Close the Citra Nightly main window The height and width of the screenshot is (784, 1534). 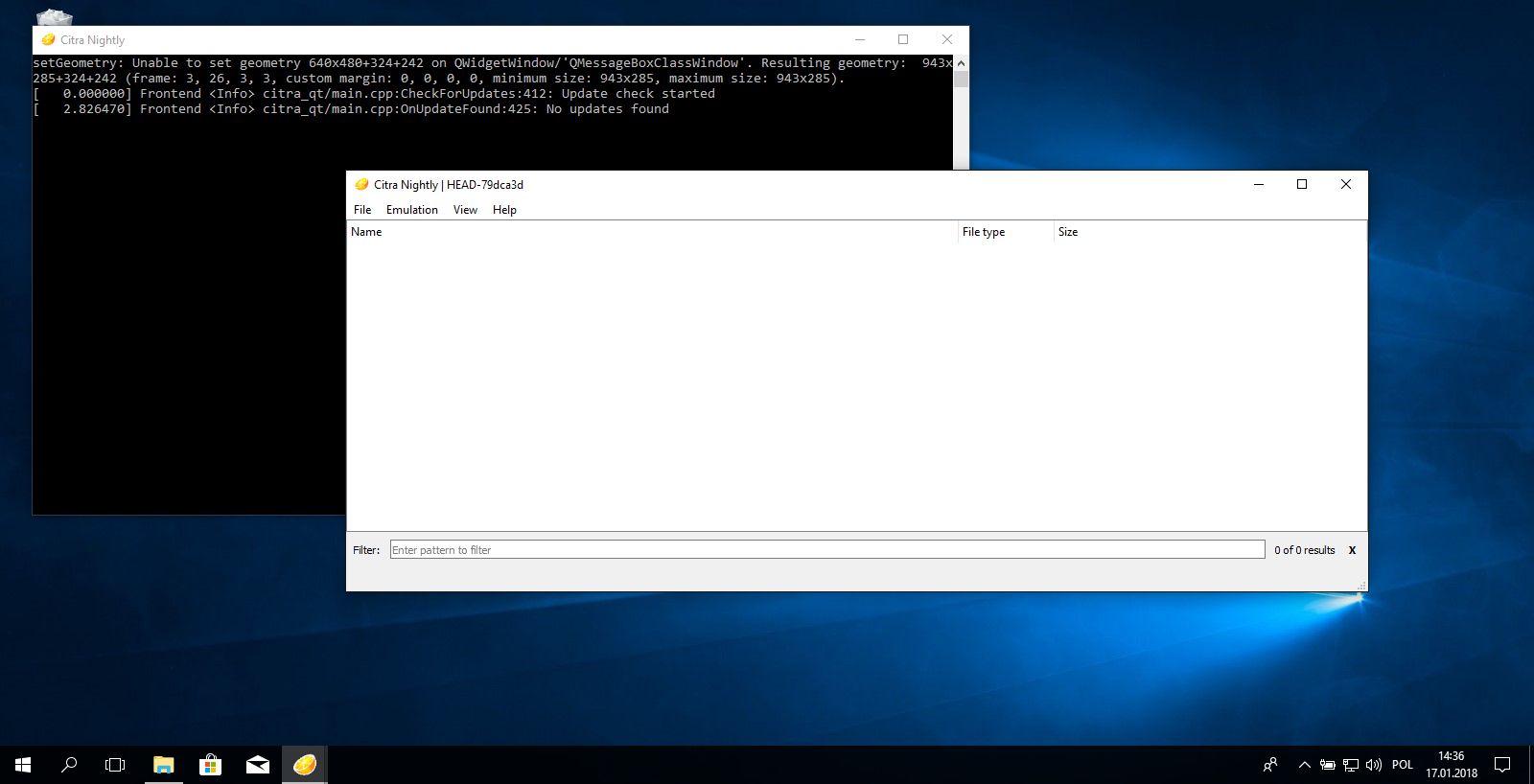pyautogui.click(x=1346, y=184)
